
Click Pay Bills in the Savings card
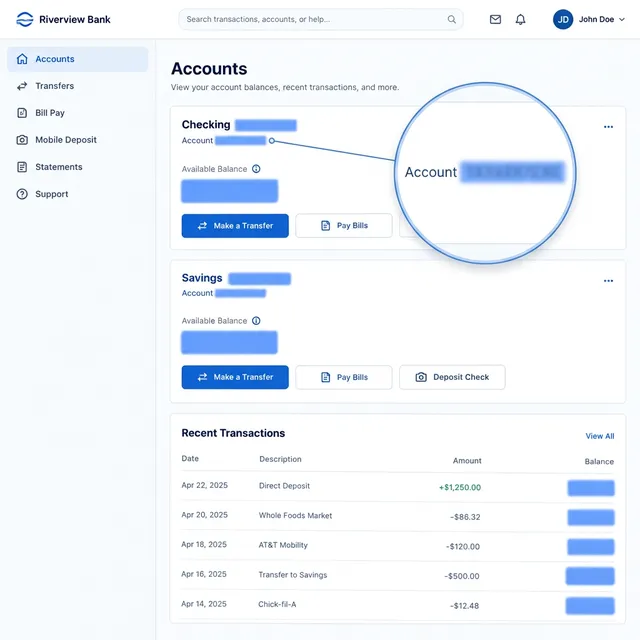click(344, 377)
